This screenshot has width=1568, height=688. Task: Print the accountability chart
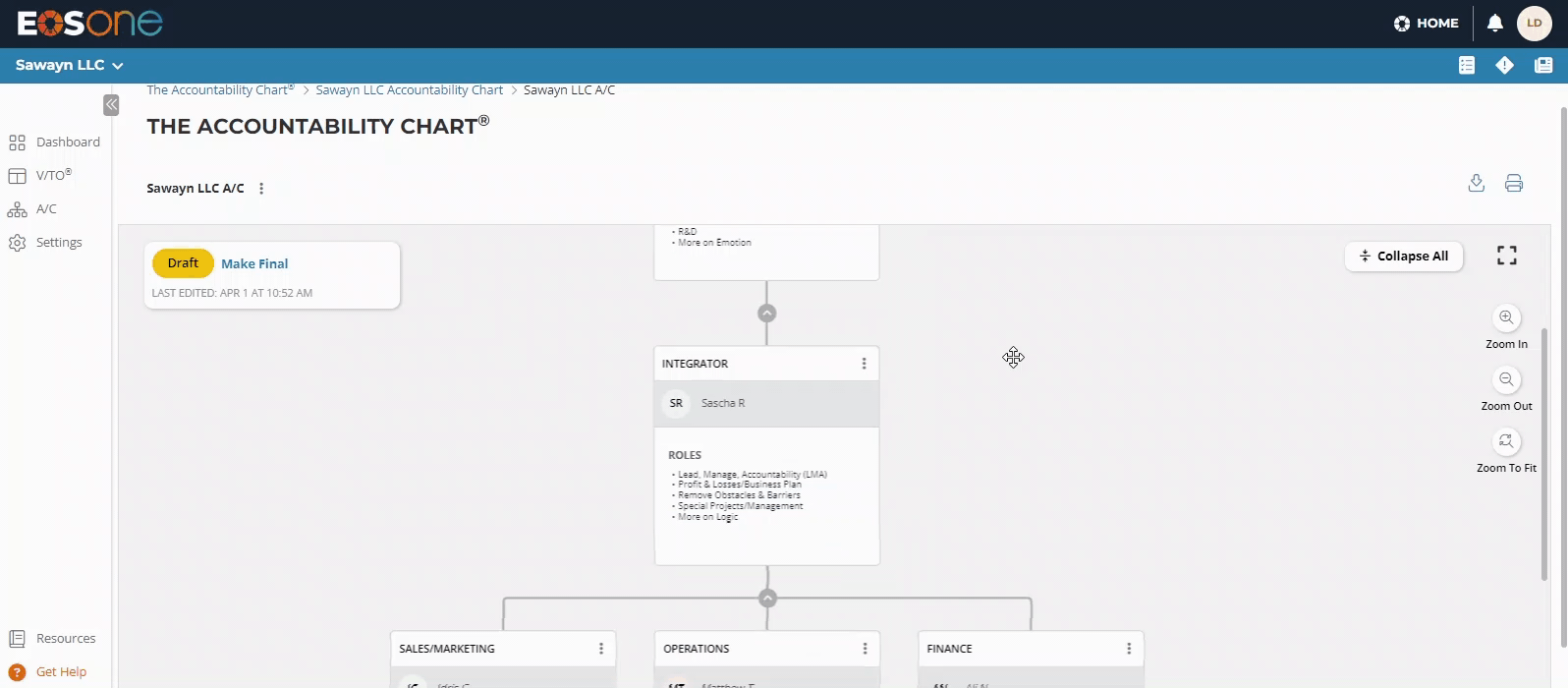click(x=1514, y=183)
